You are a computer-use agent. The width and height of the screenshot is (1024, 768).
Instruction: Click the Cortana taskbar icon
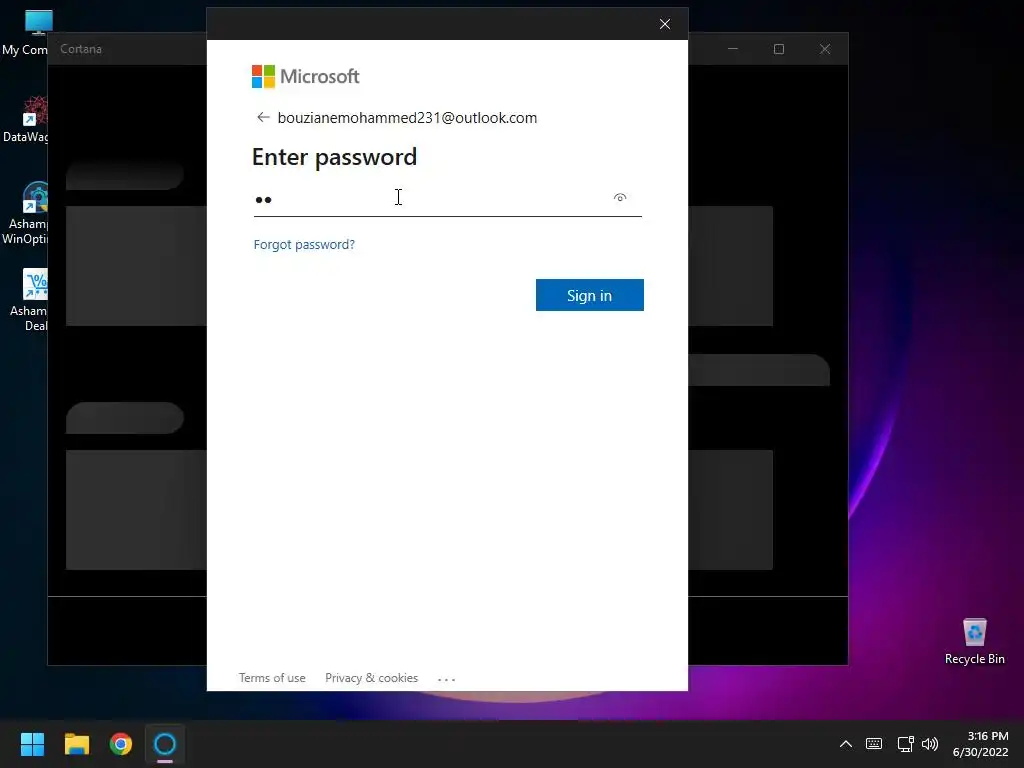pyautogui.click(x=165, y=744)
